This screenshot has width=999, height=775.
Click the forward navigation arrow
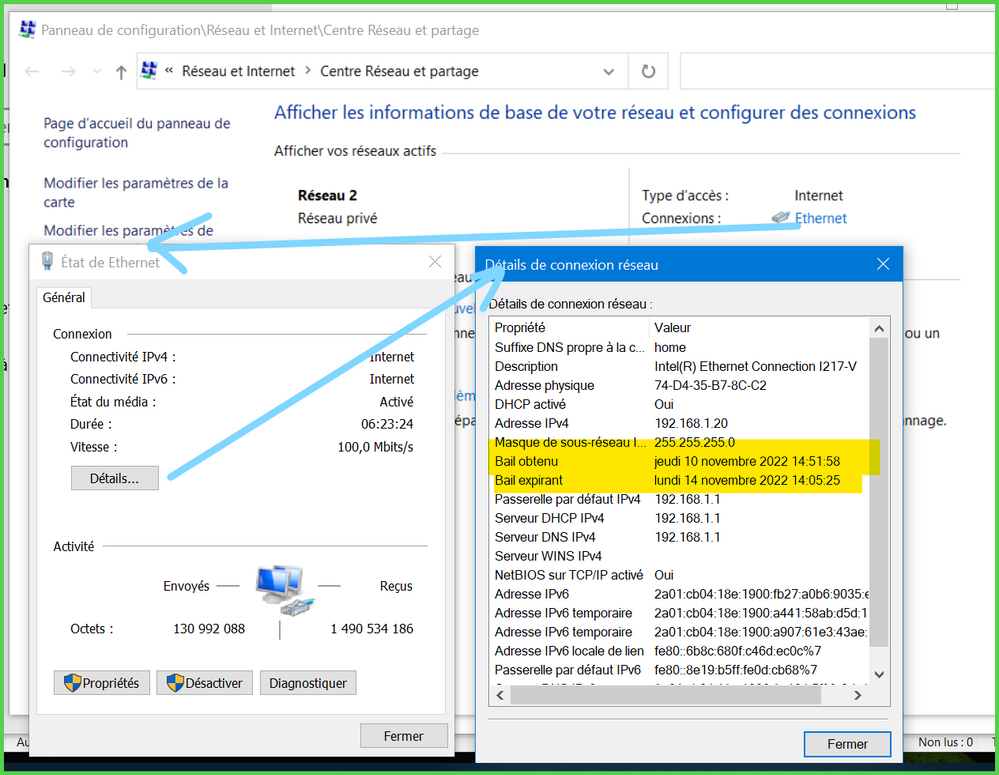point(68,71)
